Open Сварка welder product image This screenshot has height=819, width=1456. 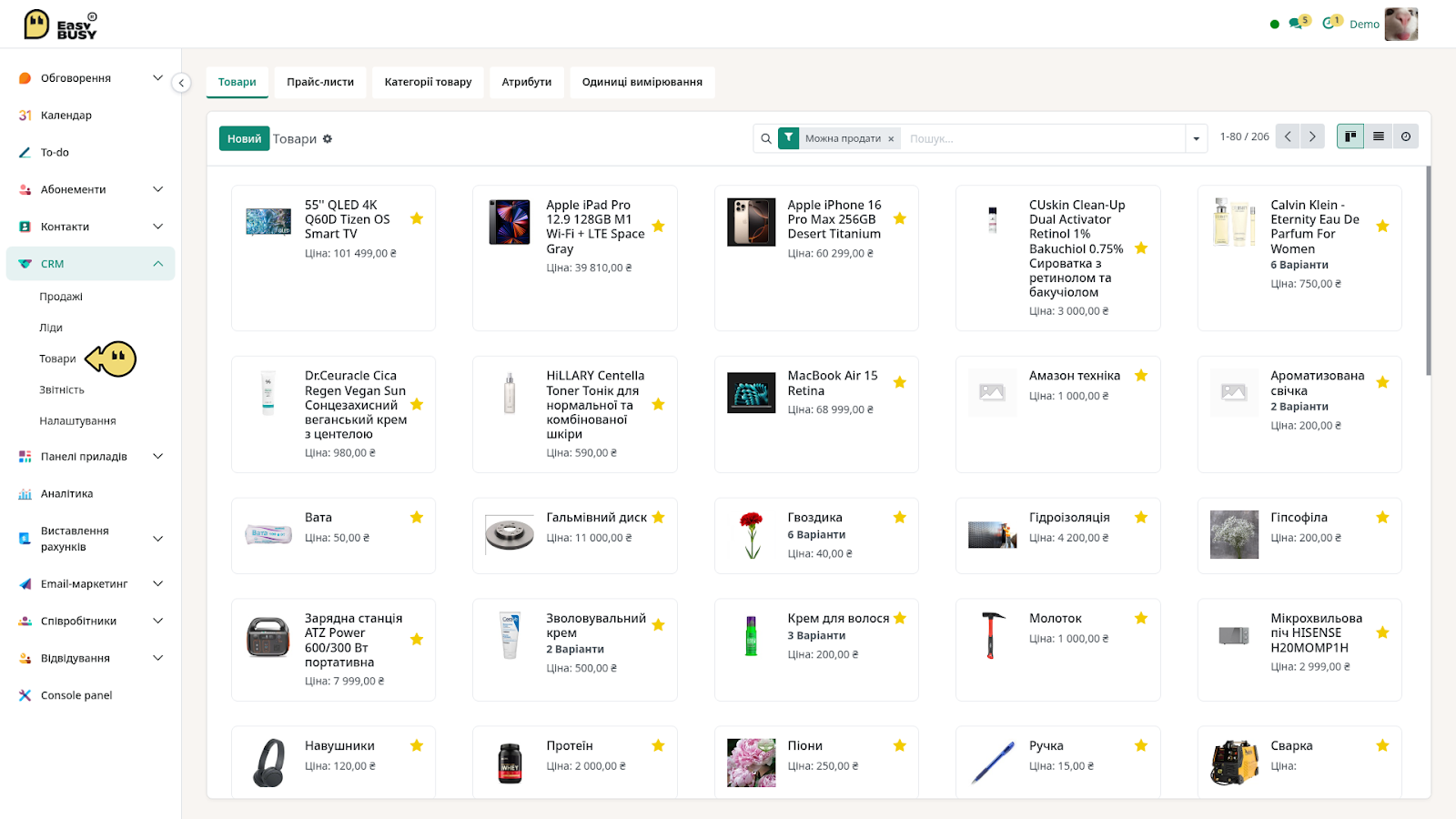coord(1234,763)
